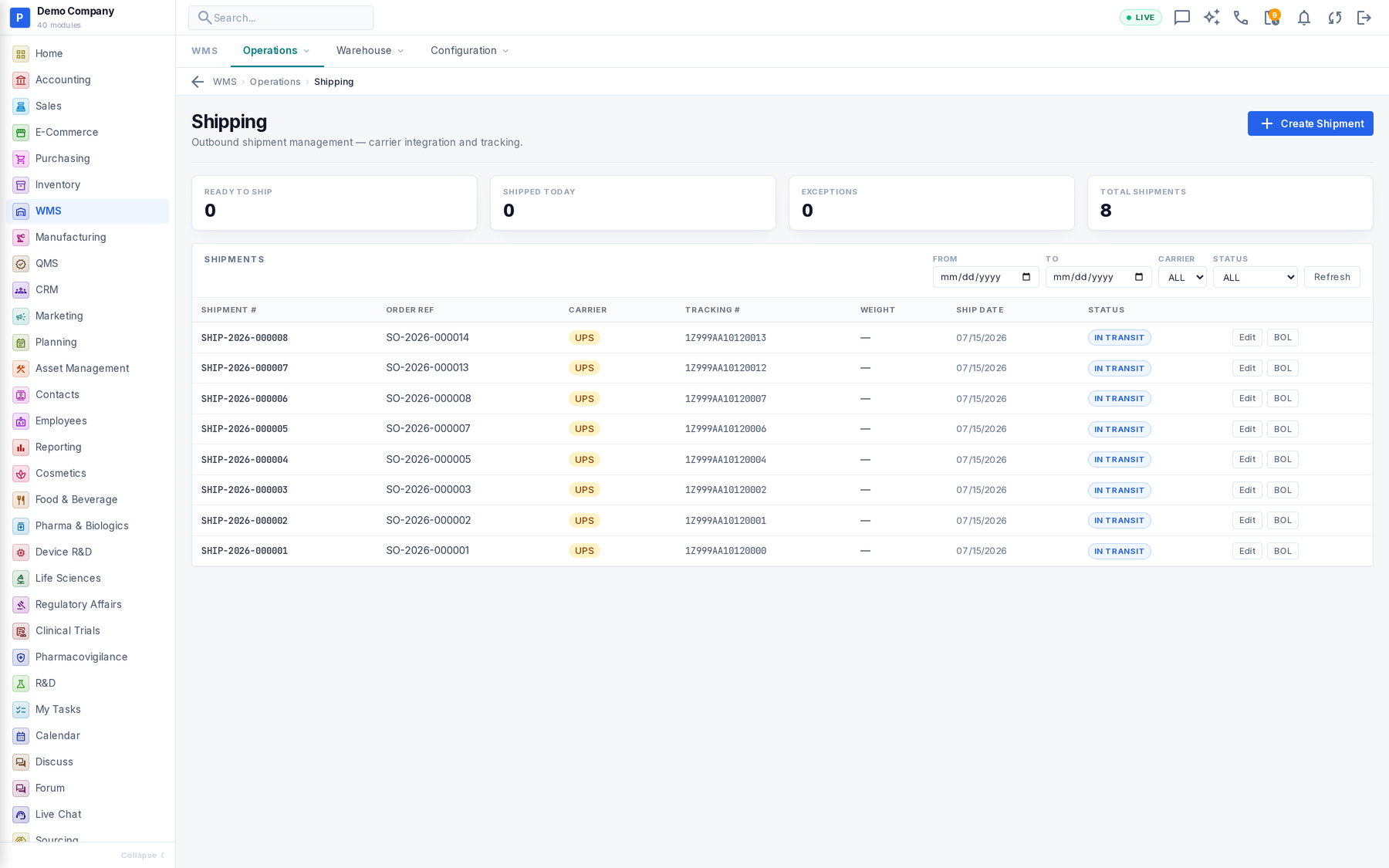Screen dimensions: 1389x868
Task: Open Sales module in sidebar
Action: pos(87,106)
